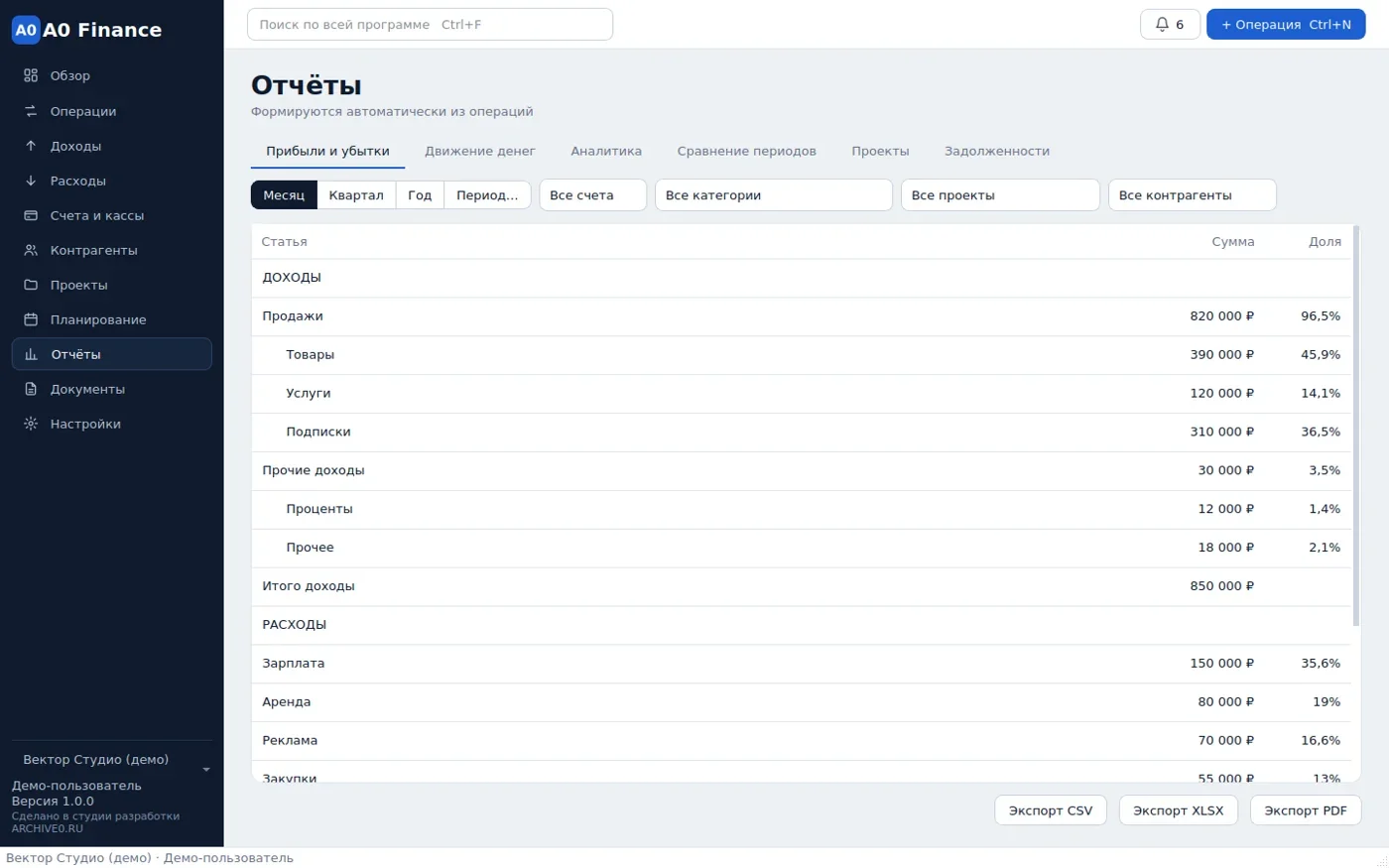Click the + Операция button
Image resolution: width=1389 pixels, height=868 pixels.
pyautogui.click(x=1286, y=25)
